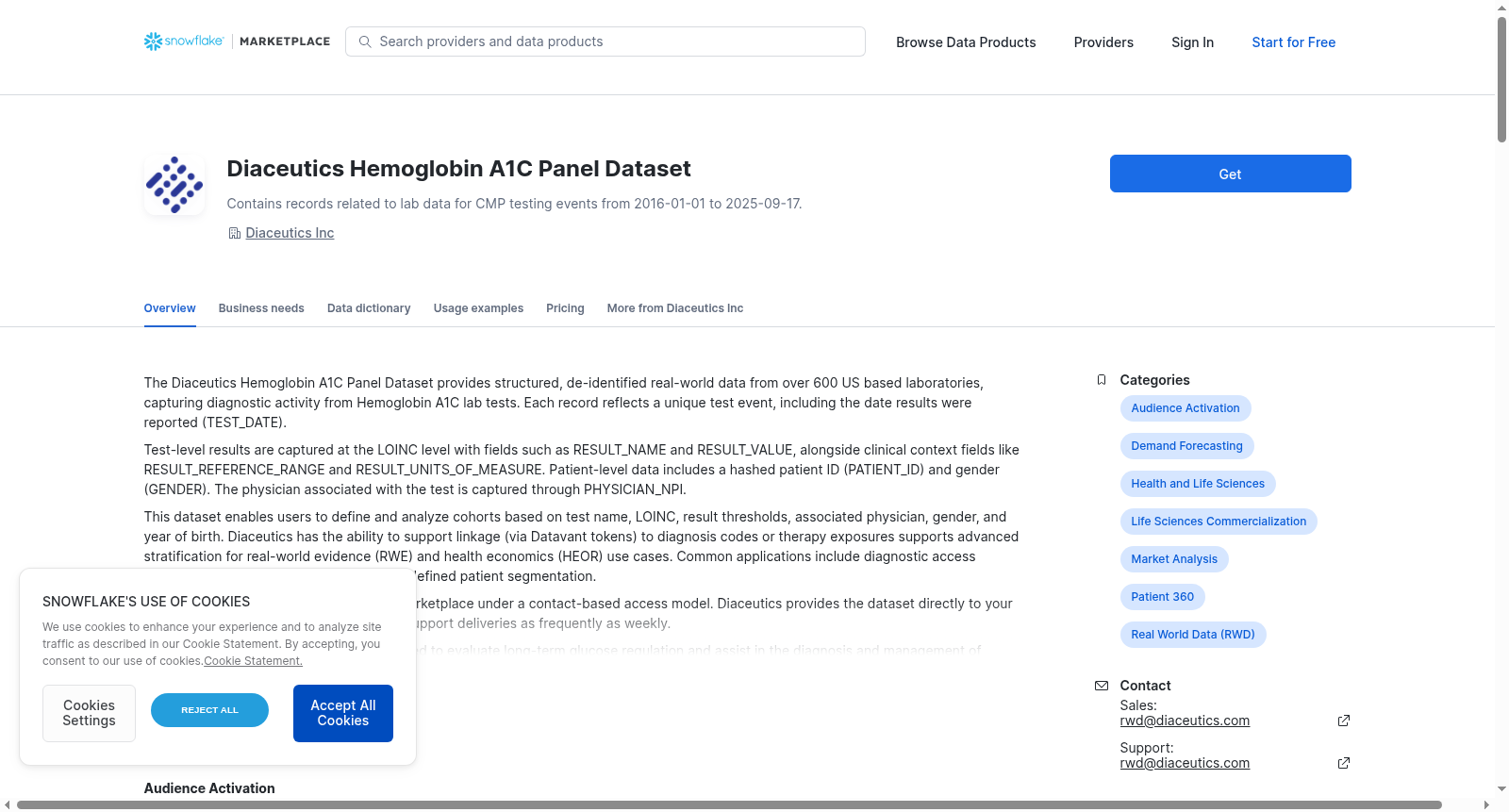The image size is (1509, 812).
Task: Focus the search providers and data products field
Action: 605,41
